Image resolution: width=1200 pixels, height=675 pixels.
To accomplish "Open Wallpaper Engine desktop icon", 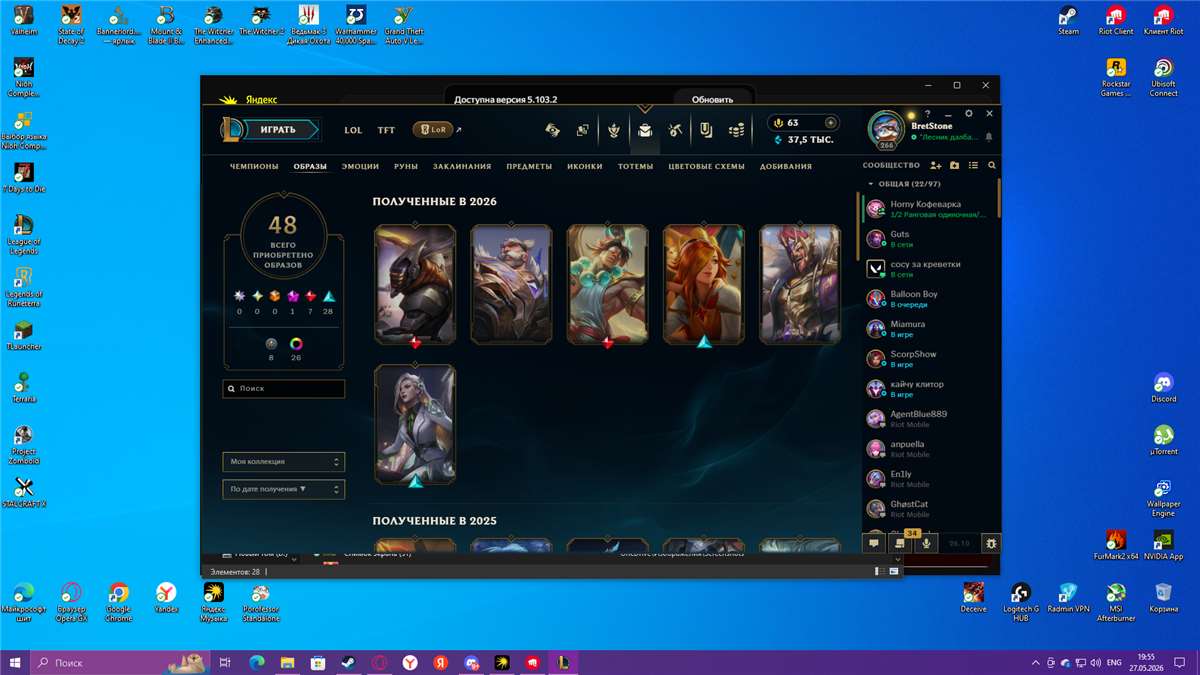I will [1163, 498].
